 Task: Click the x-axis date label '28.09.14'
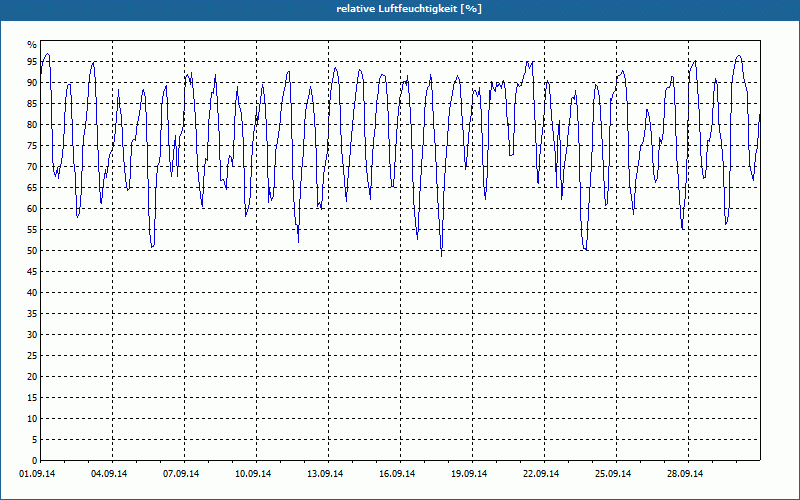(685, 474)
